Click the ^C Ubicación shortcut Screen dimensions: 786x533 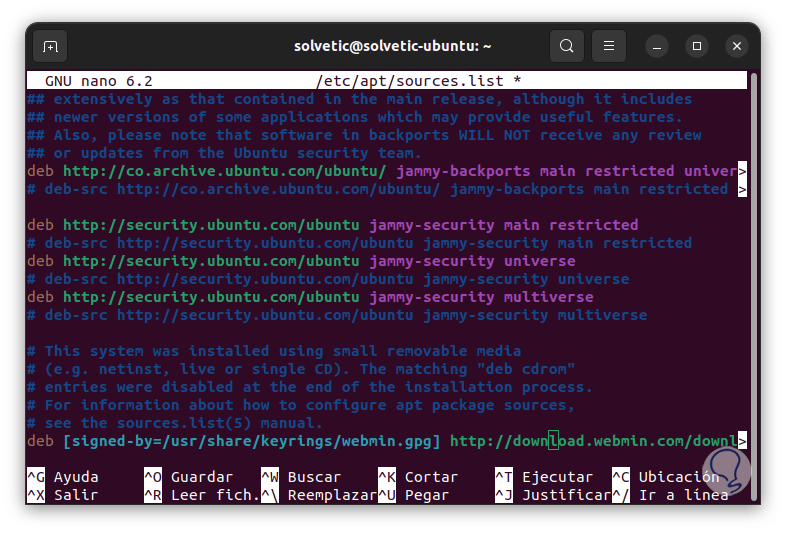[x=666, y=477]
